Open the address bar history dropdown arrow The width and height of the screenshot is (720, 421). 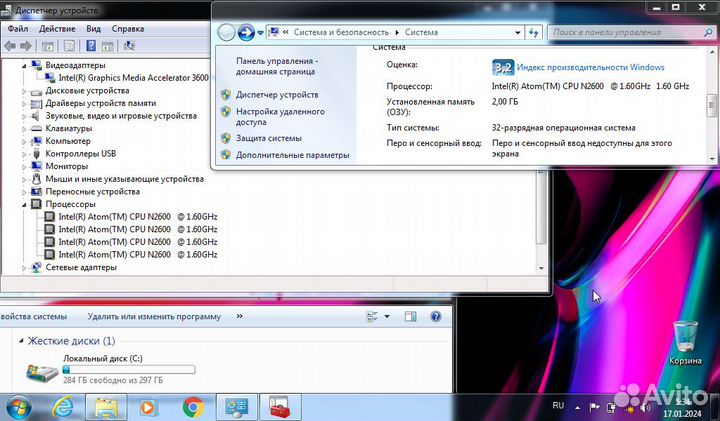[x=518, y=33]
